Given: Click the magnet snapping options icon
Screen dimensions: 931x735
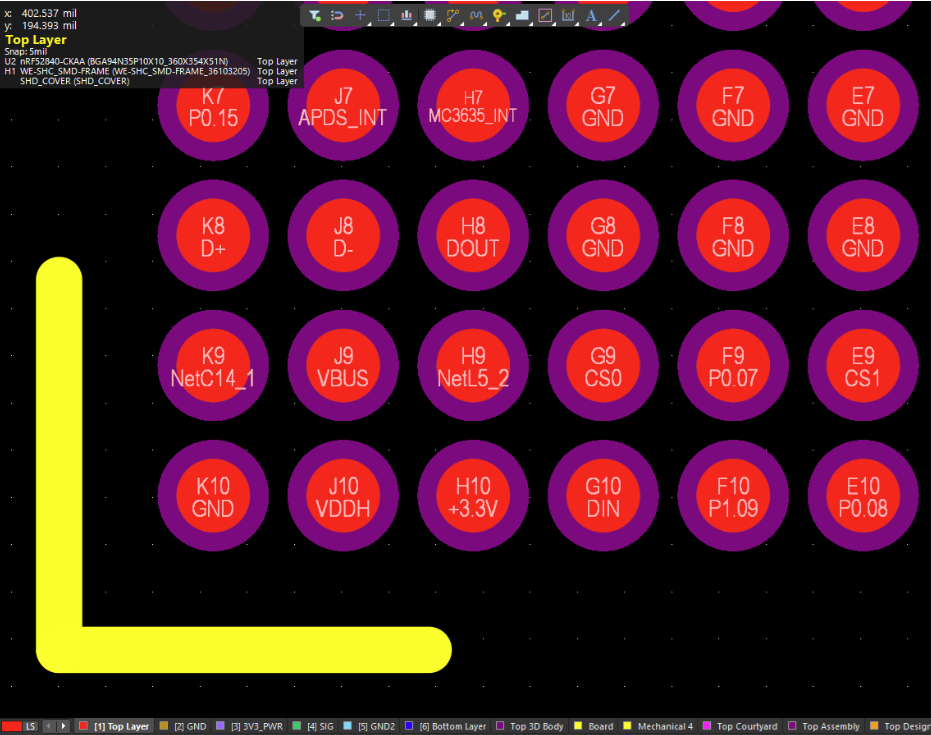Looking at the screenshot, I should click(338, 15).
